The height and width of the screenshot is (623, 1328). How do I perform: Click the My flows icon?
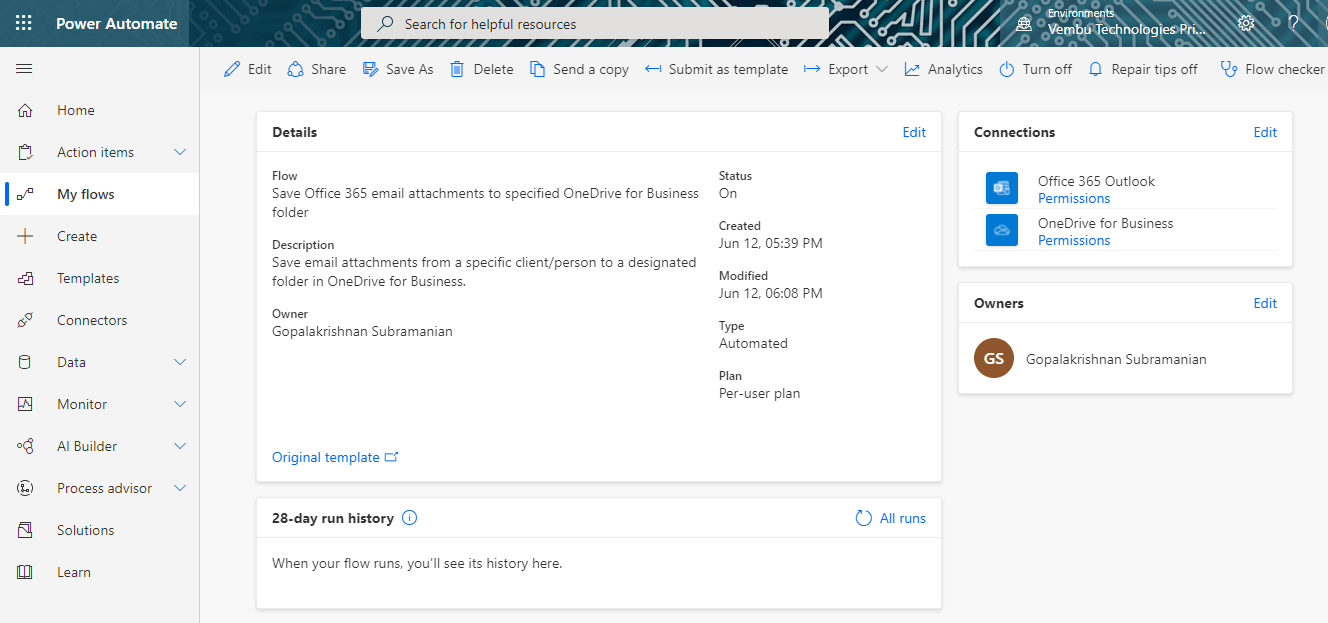tap(26, 195)
